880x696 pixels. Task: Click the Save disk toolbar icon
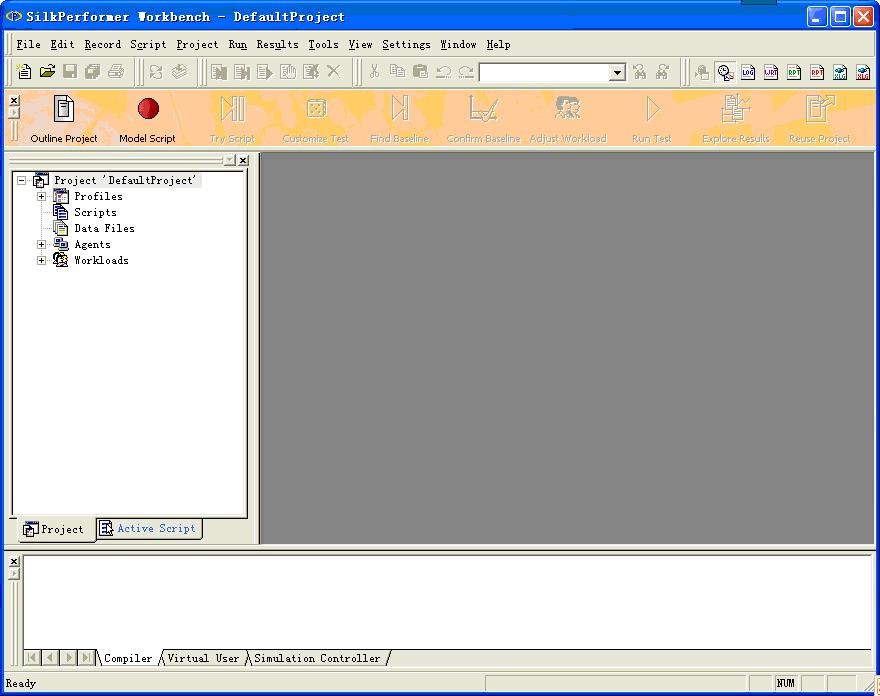[70, 72]
